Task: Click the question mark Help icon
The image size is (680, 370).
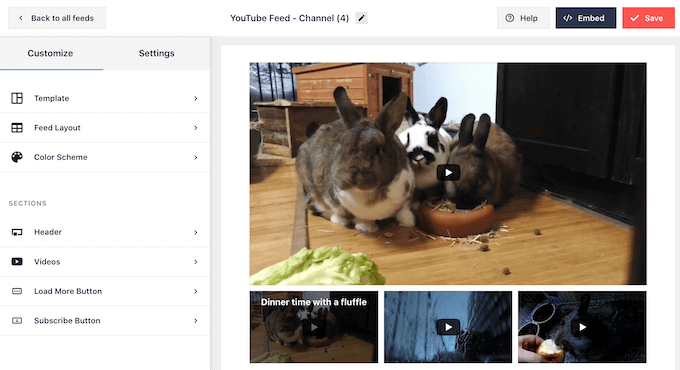Action: (510, 18)
